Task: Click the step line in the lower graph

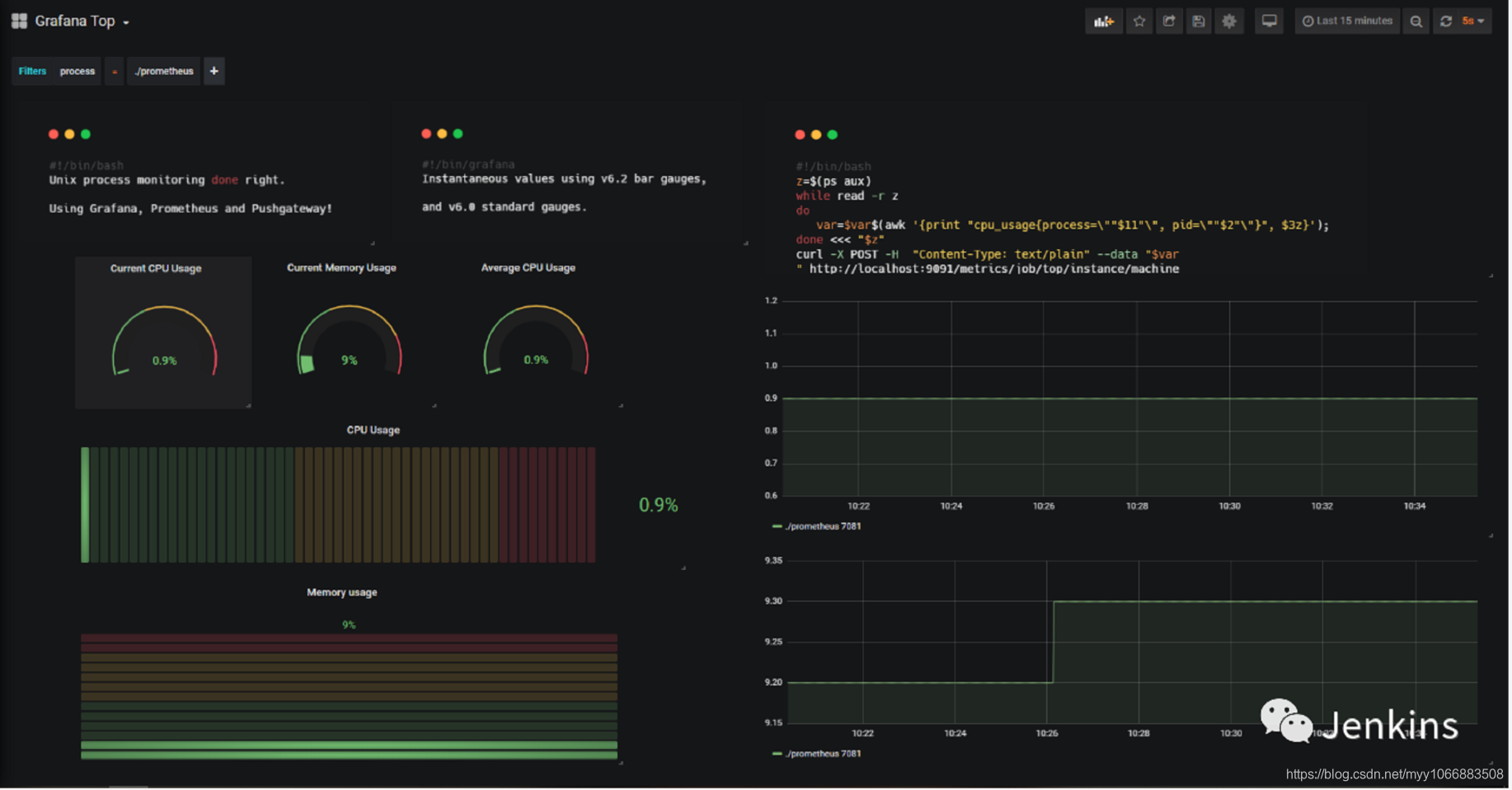Action: tap(1133, 642)
